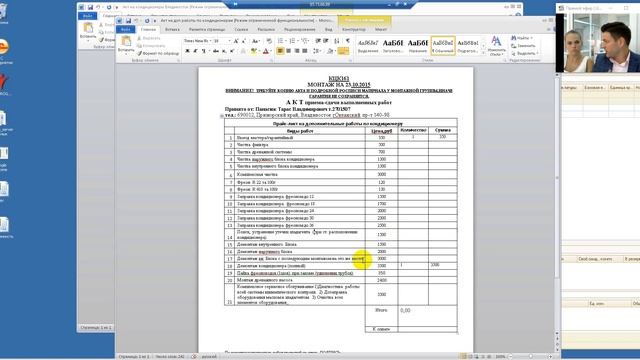Align text right

tap(297, 51)
